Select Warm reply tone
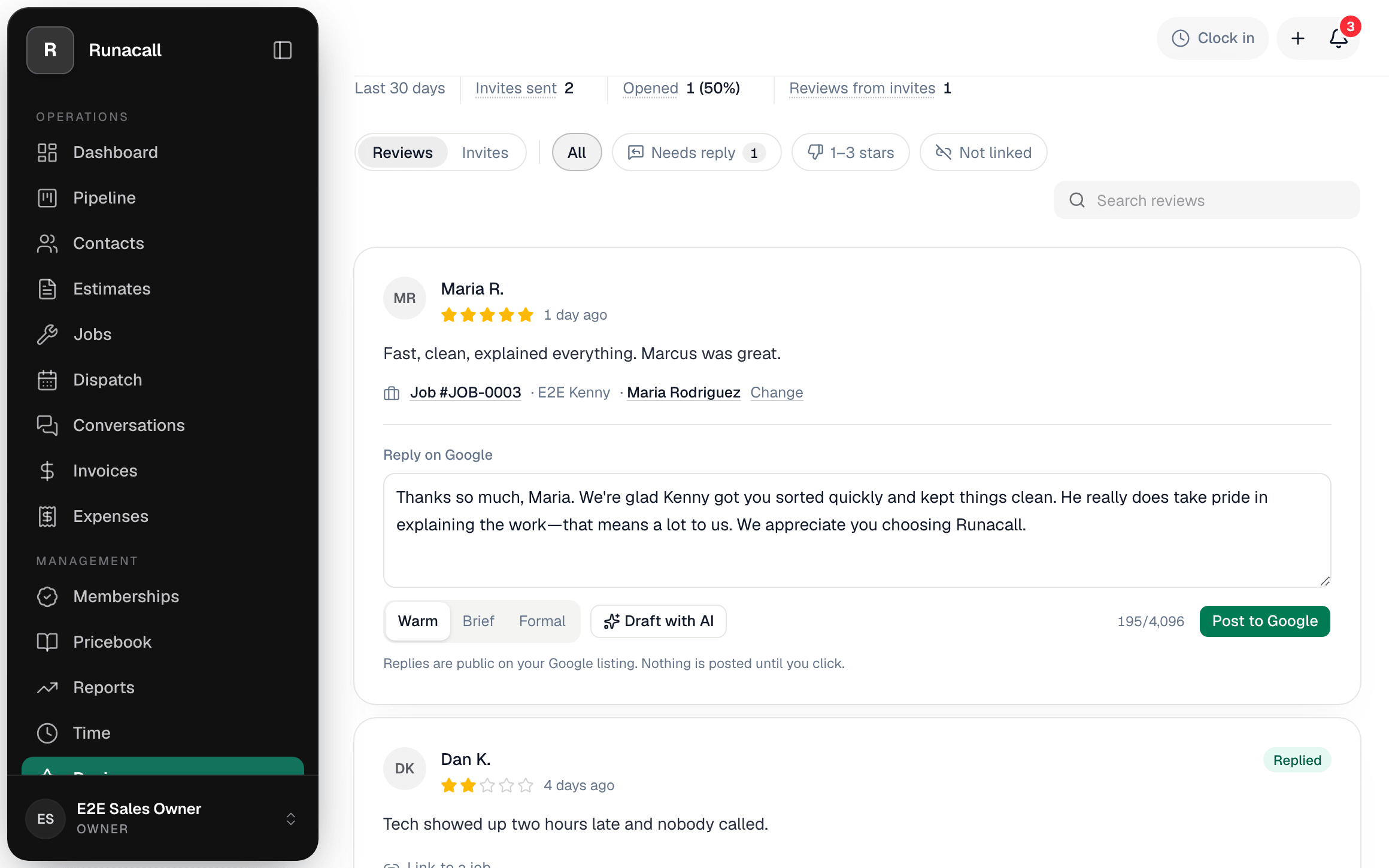1389x868 pixels. pos(418,621)
